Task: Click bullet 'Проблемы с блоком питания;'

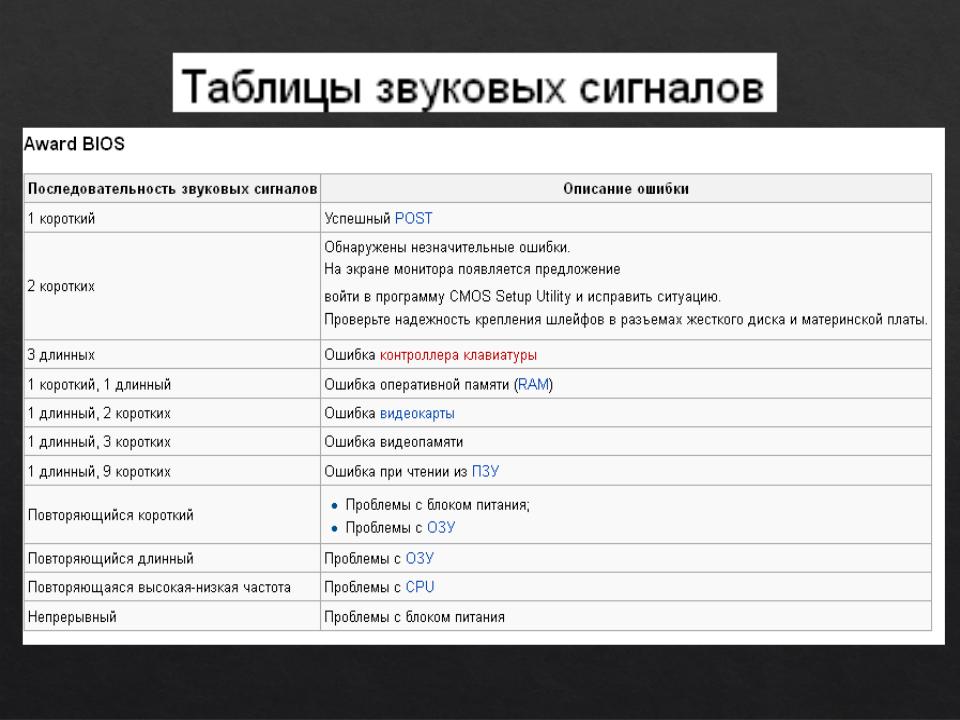Action: 438,505
